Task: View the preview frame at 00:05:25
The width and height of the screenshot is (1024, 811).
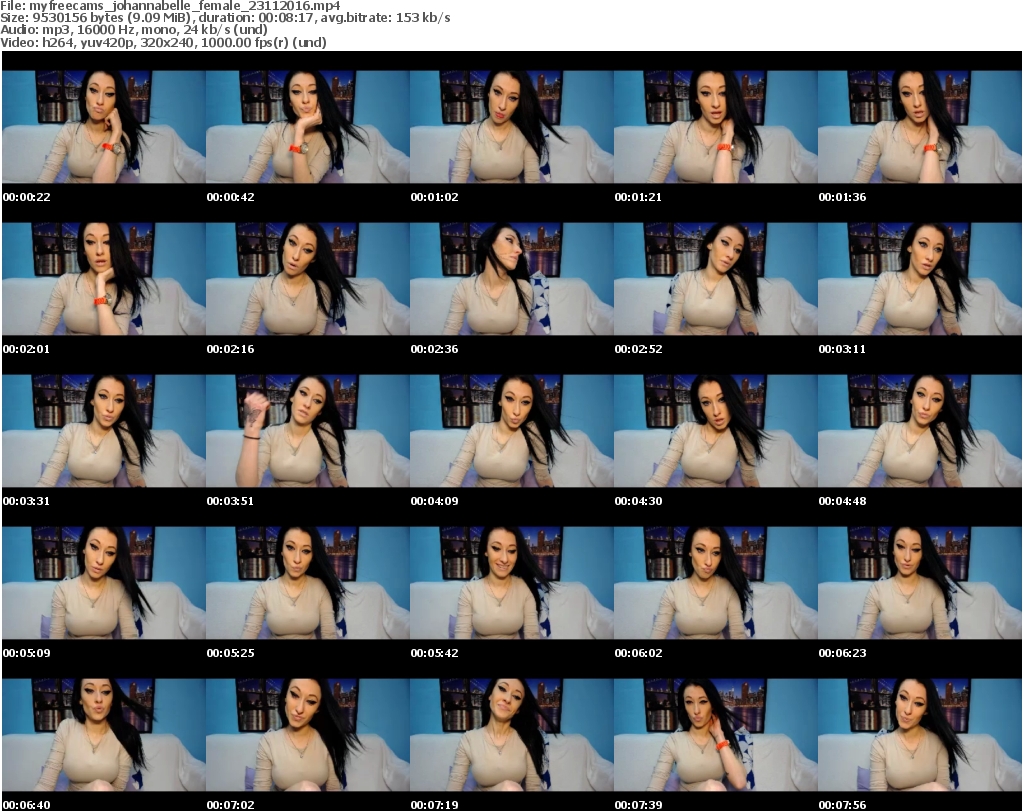Action: coord(308,583)
